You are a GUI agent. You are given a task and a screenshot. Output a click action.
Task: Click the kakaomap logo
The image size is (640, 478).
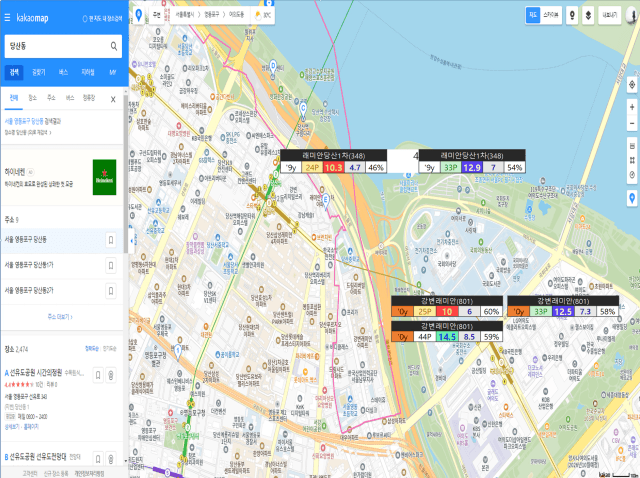point(32,18)
